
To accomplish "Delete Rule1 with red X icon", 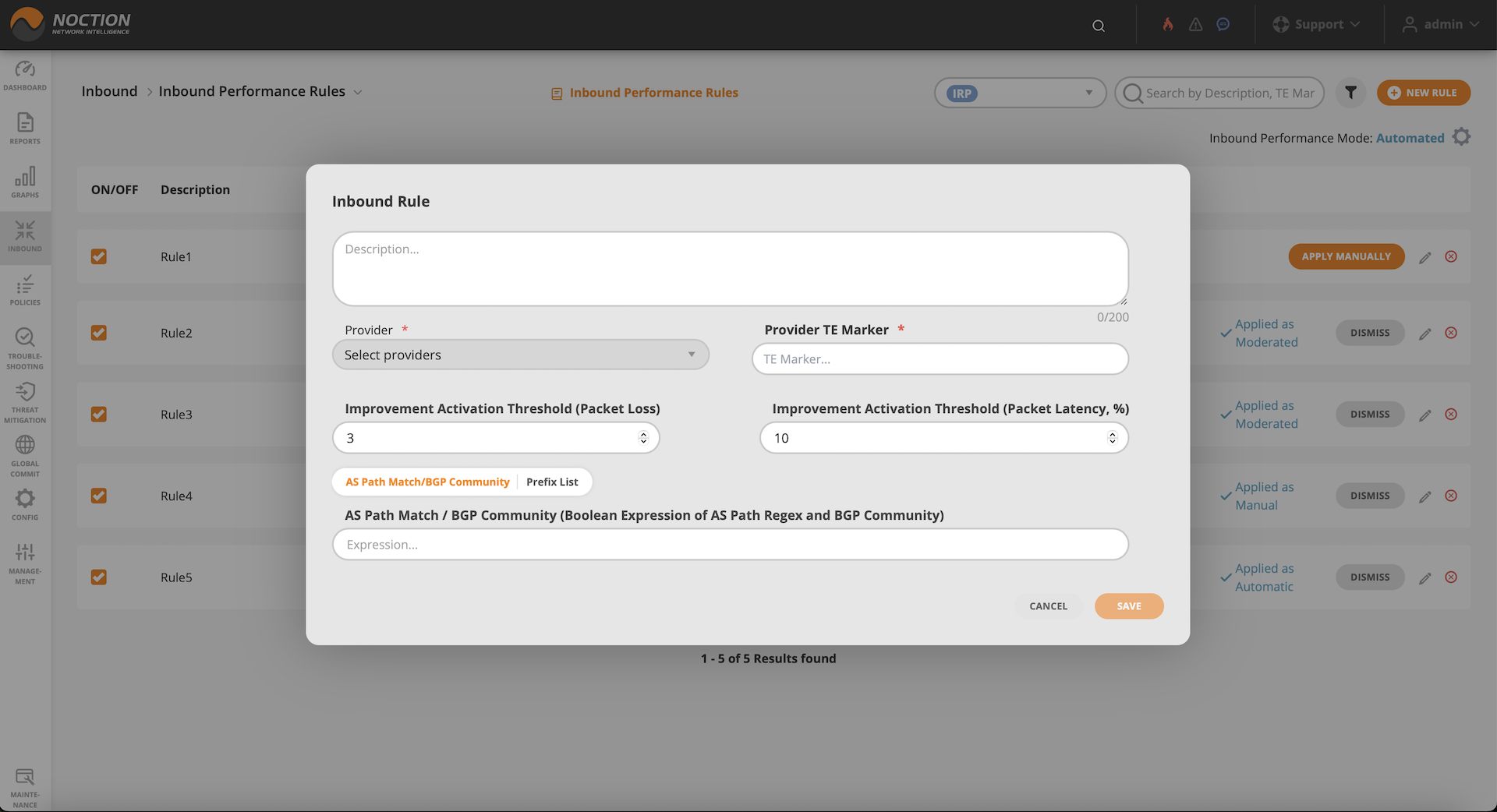I will click(1451, 256).
